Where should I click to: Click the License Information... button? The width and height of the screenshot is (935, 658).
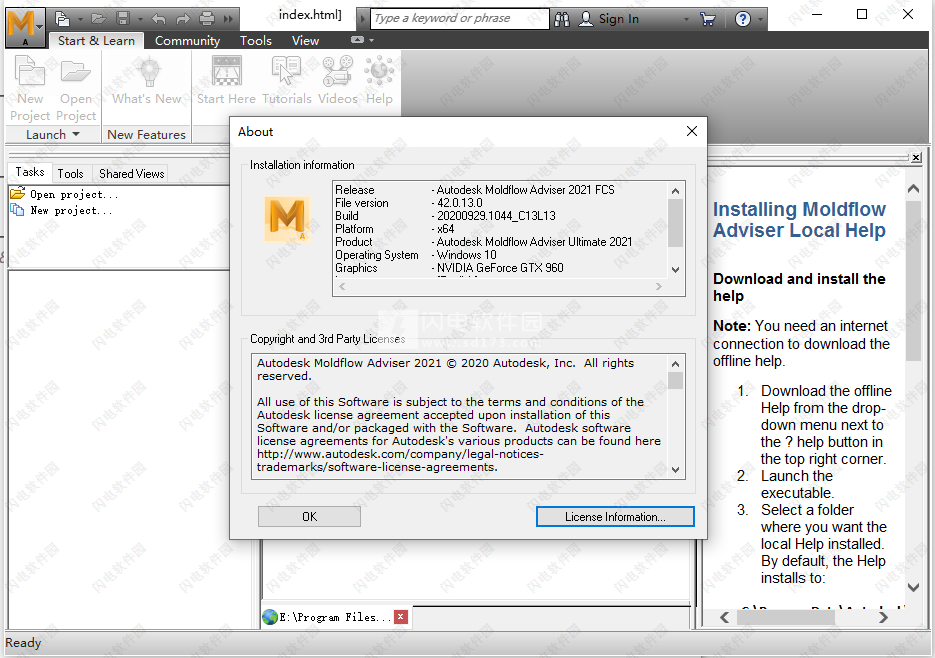pyautogui.click(x=615, y=517)
